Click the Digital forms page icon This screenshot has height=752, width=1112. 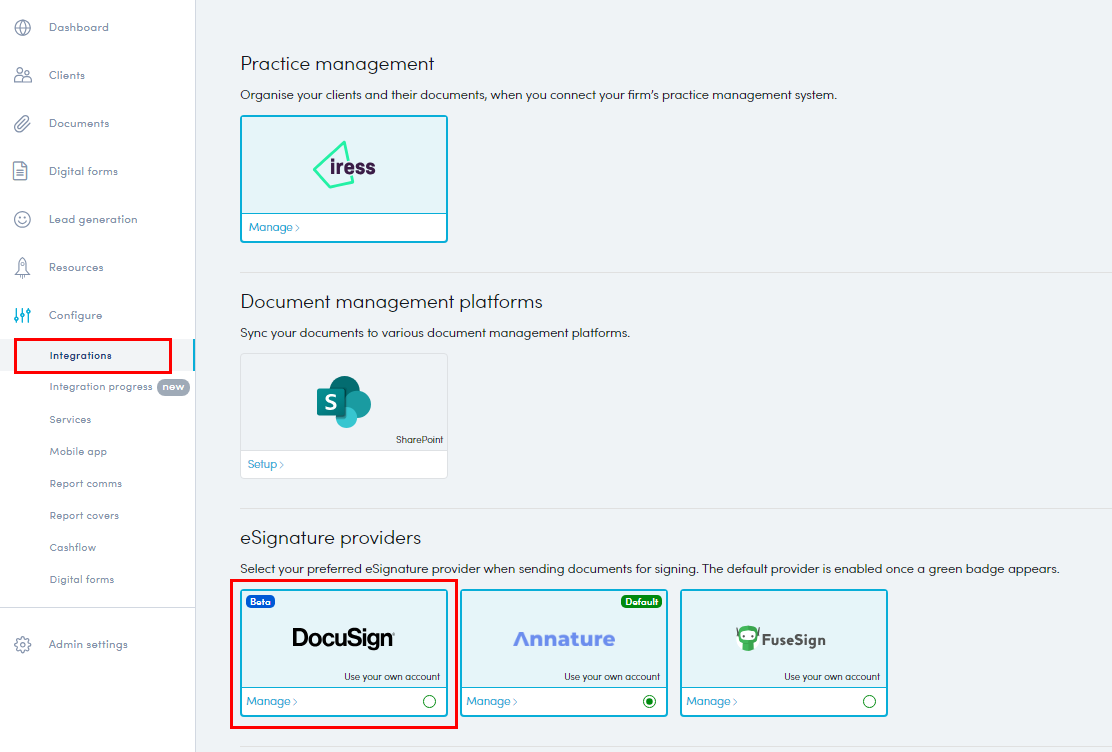(x=21, y=171)
